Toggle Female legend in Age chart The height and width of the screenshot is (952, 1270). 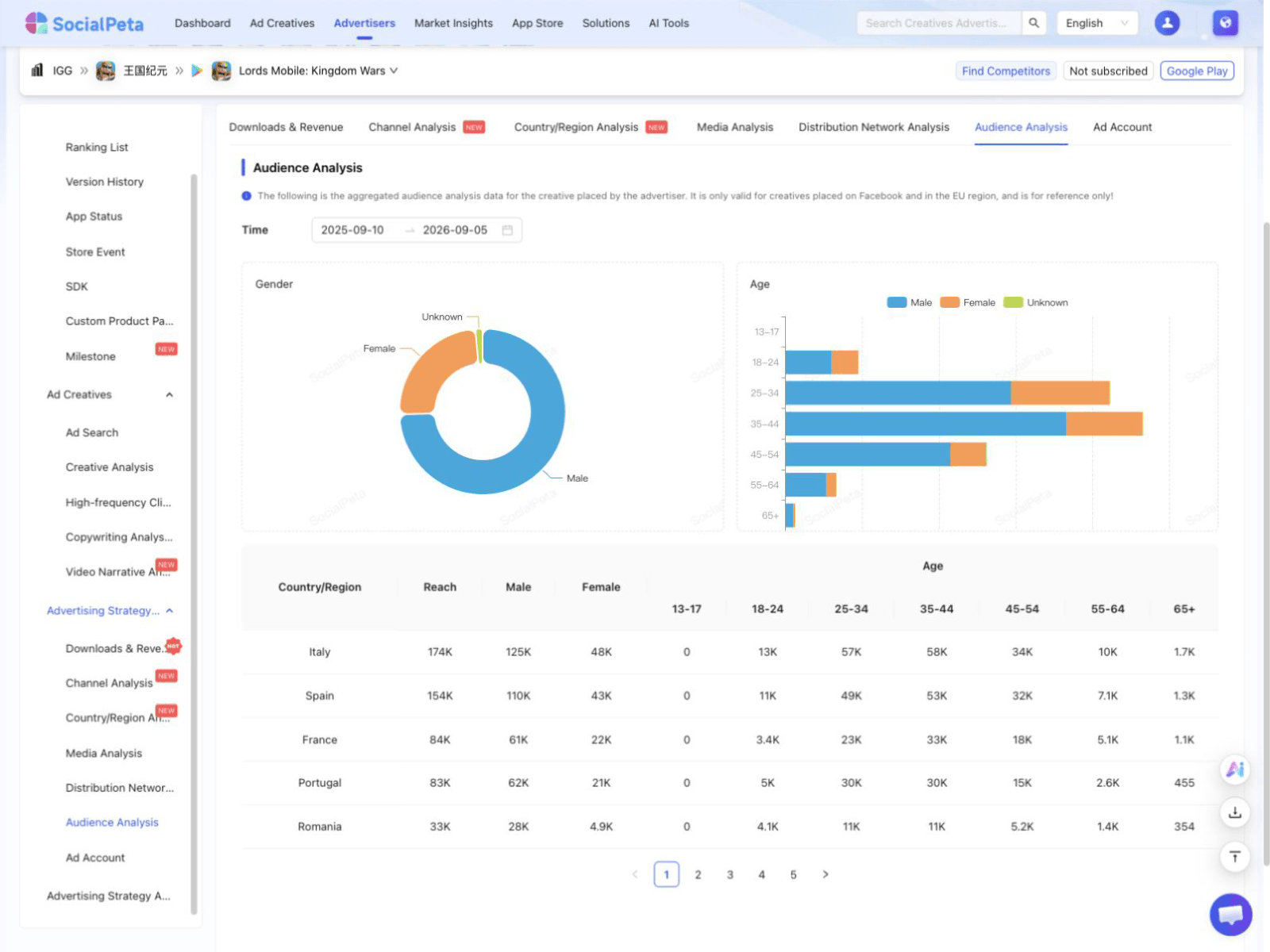click(968, 302)
